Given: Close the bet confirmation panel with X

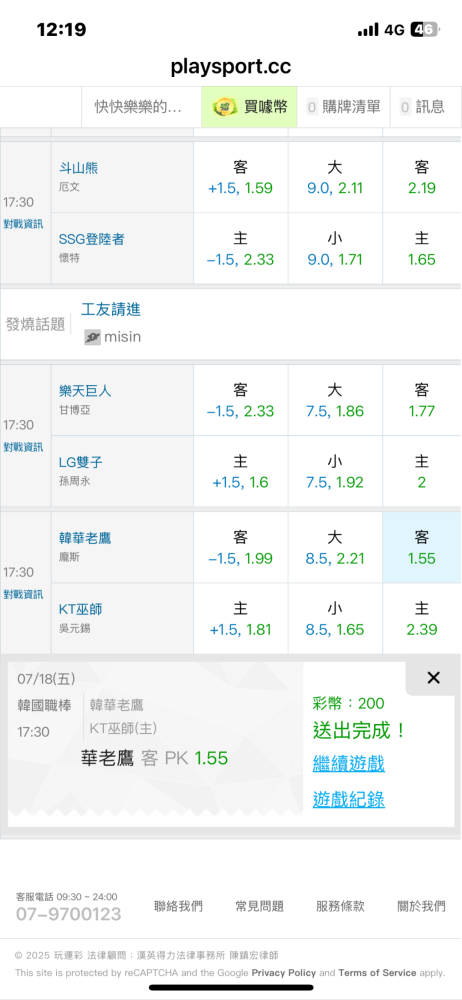Looking at the screenshot, I should click(x=433, y=678).
